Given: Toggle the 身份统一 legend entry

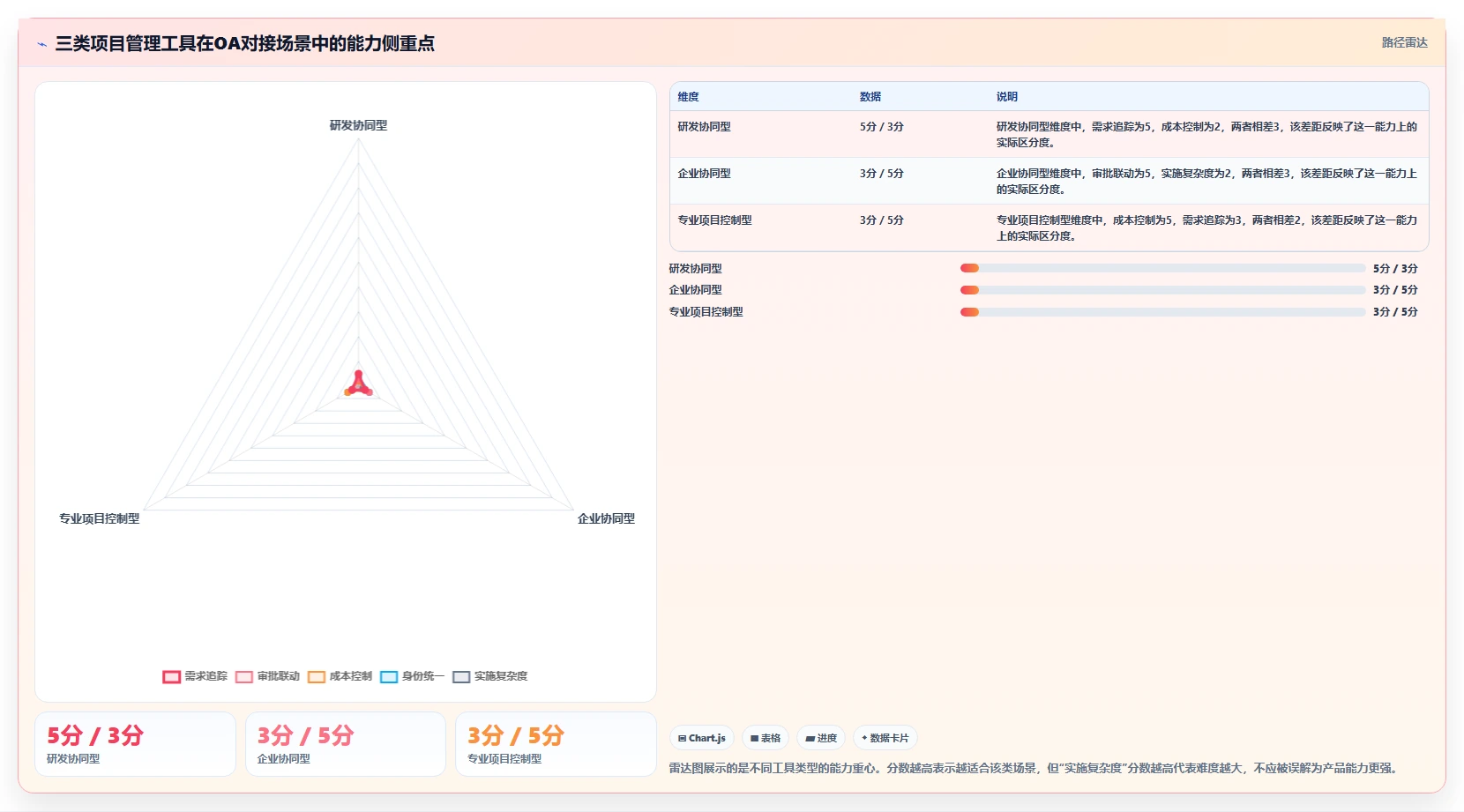Looking at the screenshot, I should click(412, 676).
